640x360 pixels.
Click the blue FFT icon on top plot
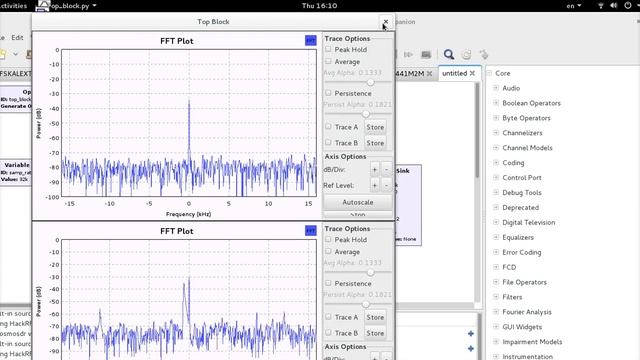click(x=311, y=40)
